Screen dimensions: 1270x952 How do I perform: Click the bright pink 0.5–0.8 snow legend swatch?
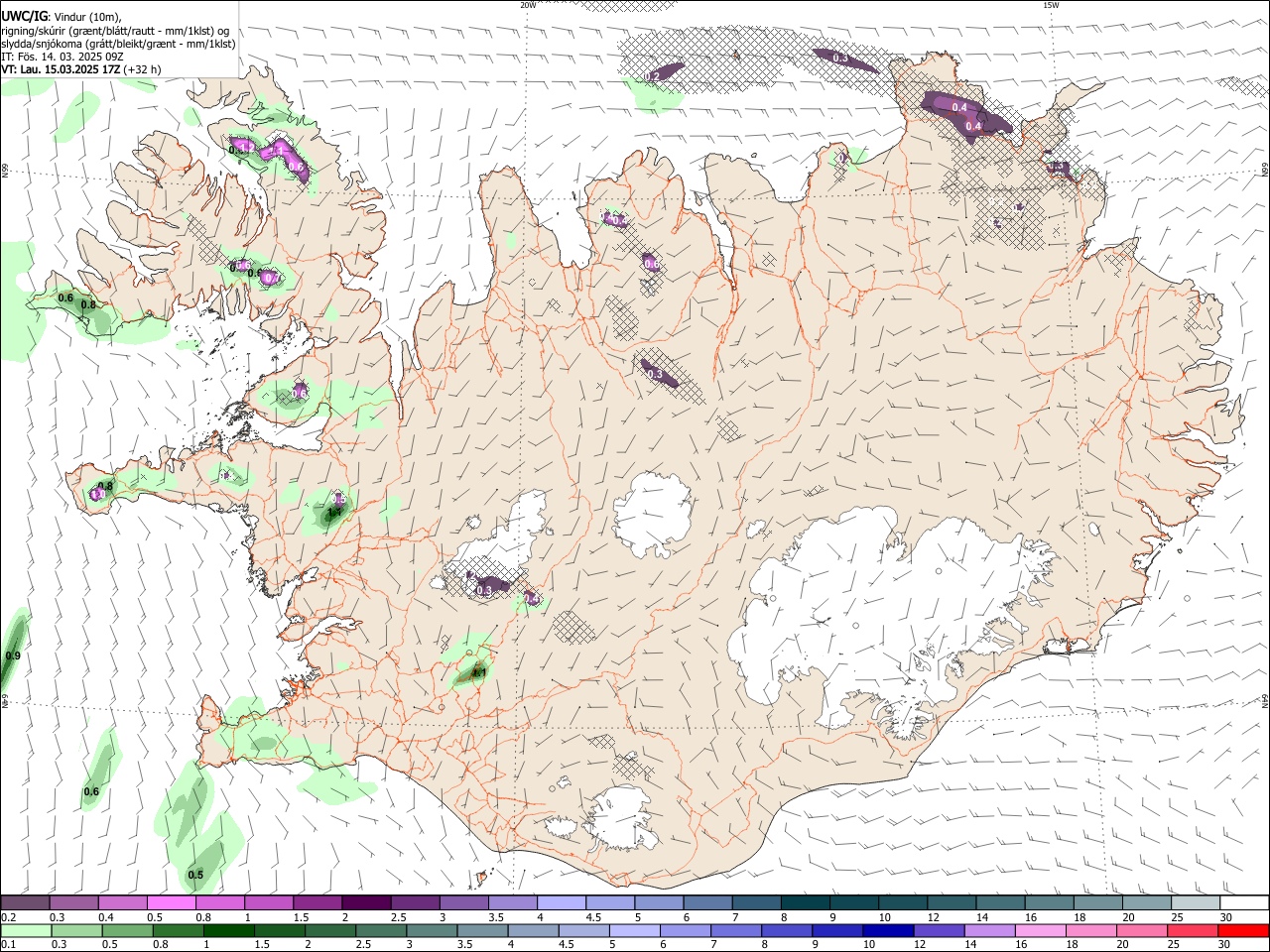tap(172, 903)
